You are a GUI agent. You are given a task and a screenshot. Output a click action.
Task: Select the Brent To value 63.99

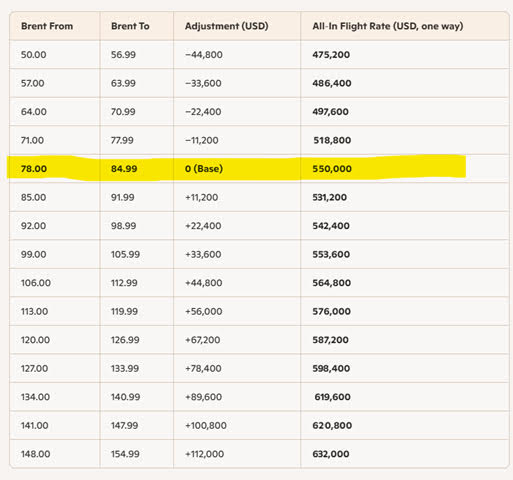[x=123, y=83]
